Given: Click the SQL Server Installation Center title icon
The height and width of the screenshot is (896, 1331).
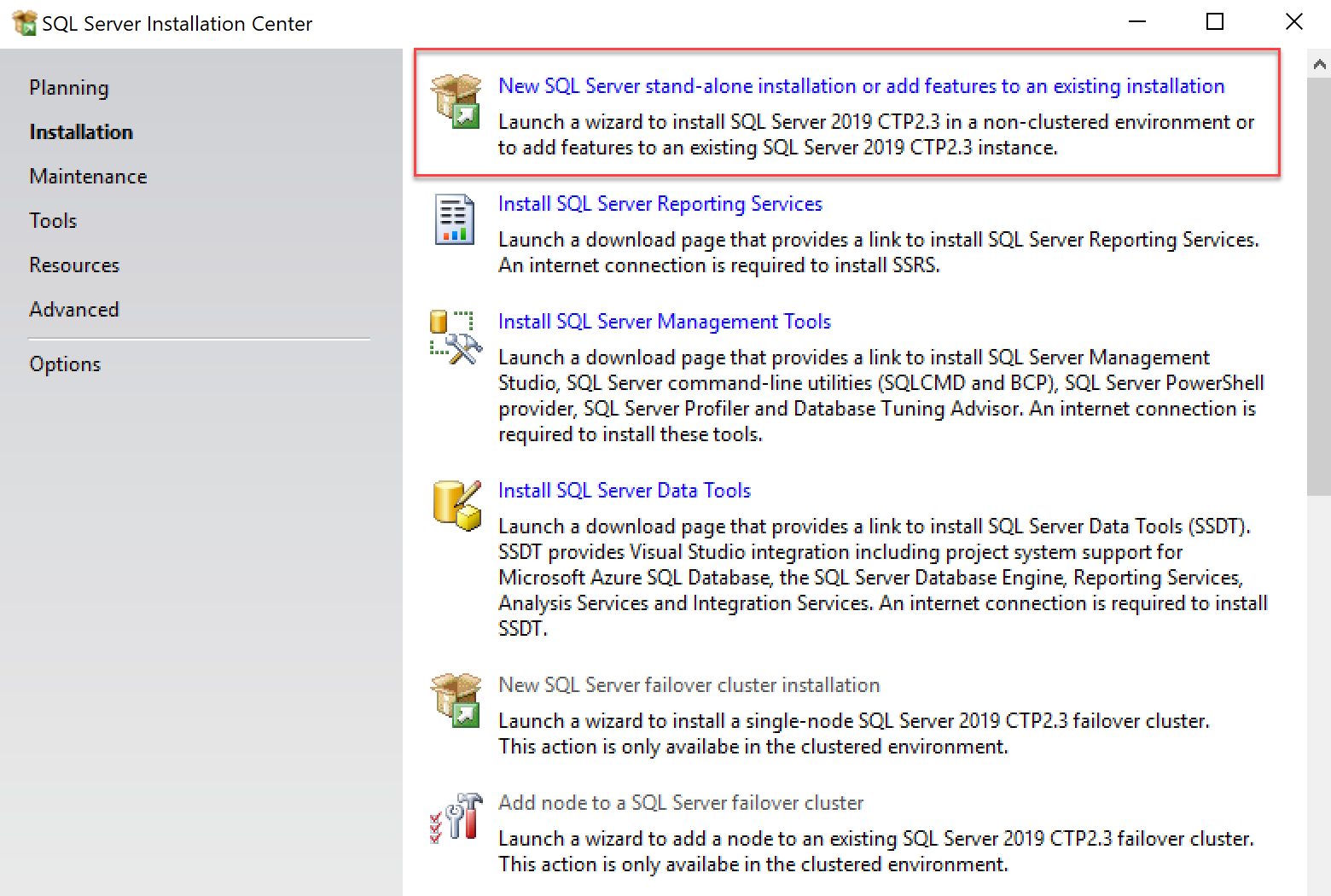Looking at the screenshot, I should (24, 23).
